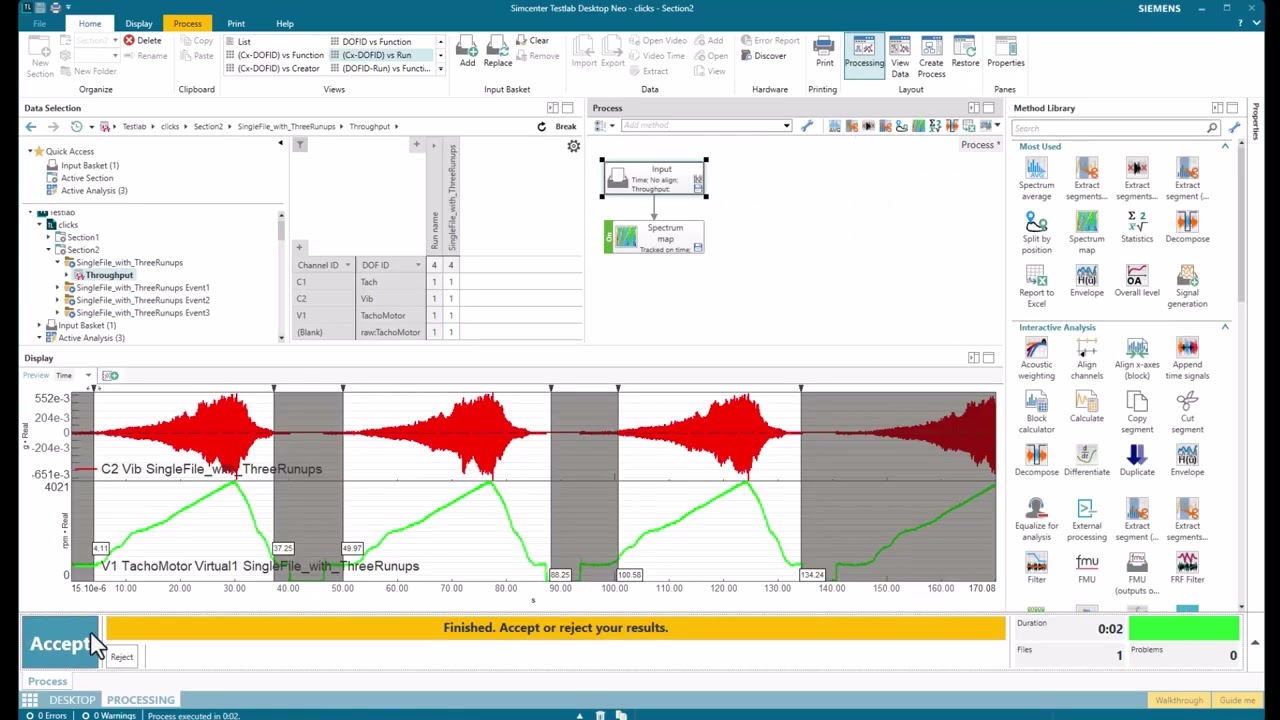Toggle the filter button in data grid
Image resolution: width=1280 pixels, height=720 pixels.
coord(300,145)
